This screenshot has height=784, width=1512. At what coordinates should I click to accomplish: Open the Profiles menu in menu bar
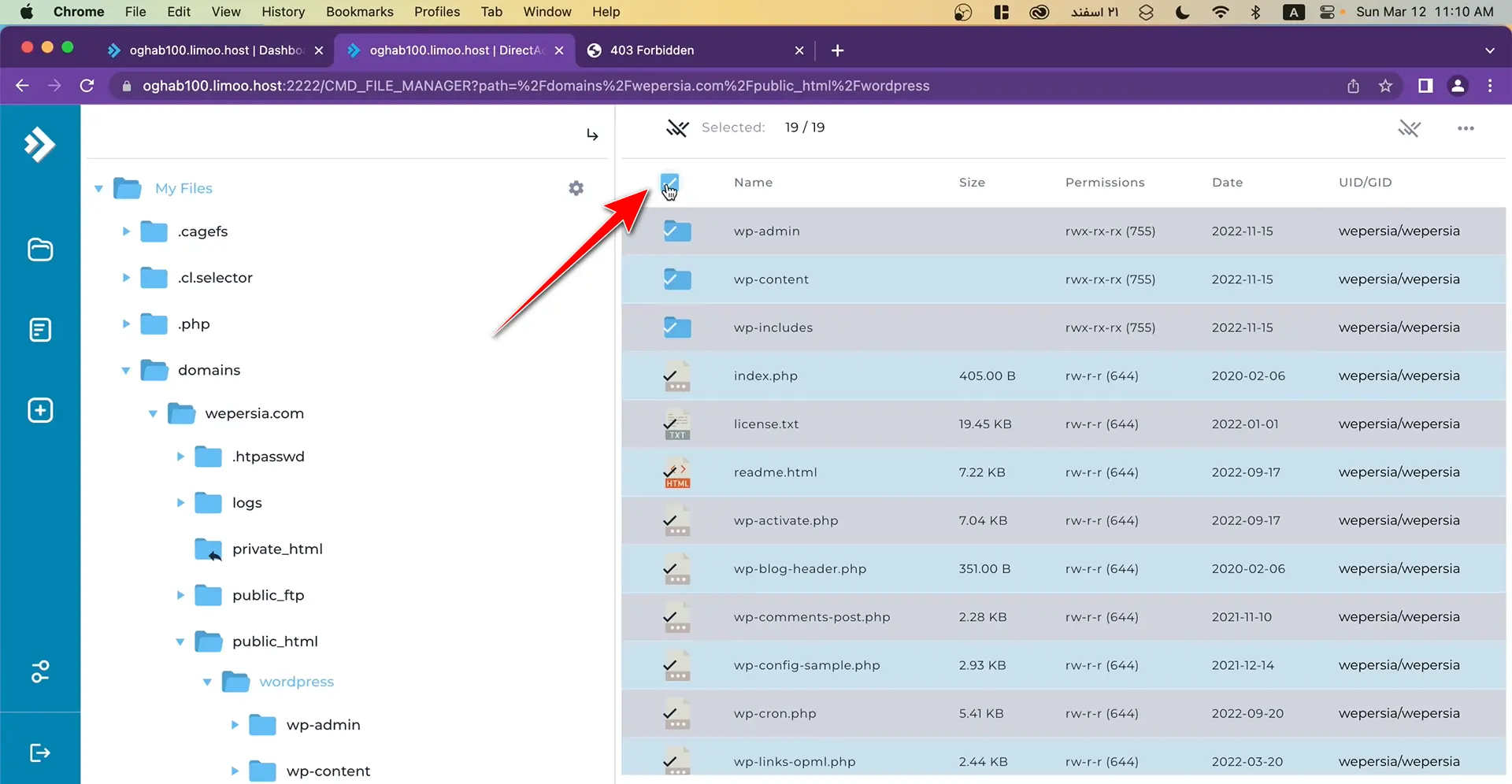437,12
